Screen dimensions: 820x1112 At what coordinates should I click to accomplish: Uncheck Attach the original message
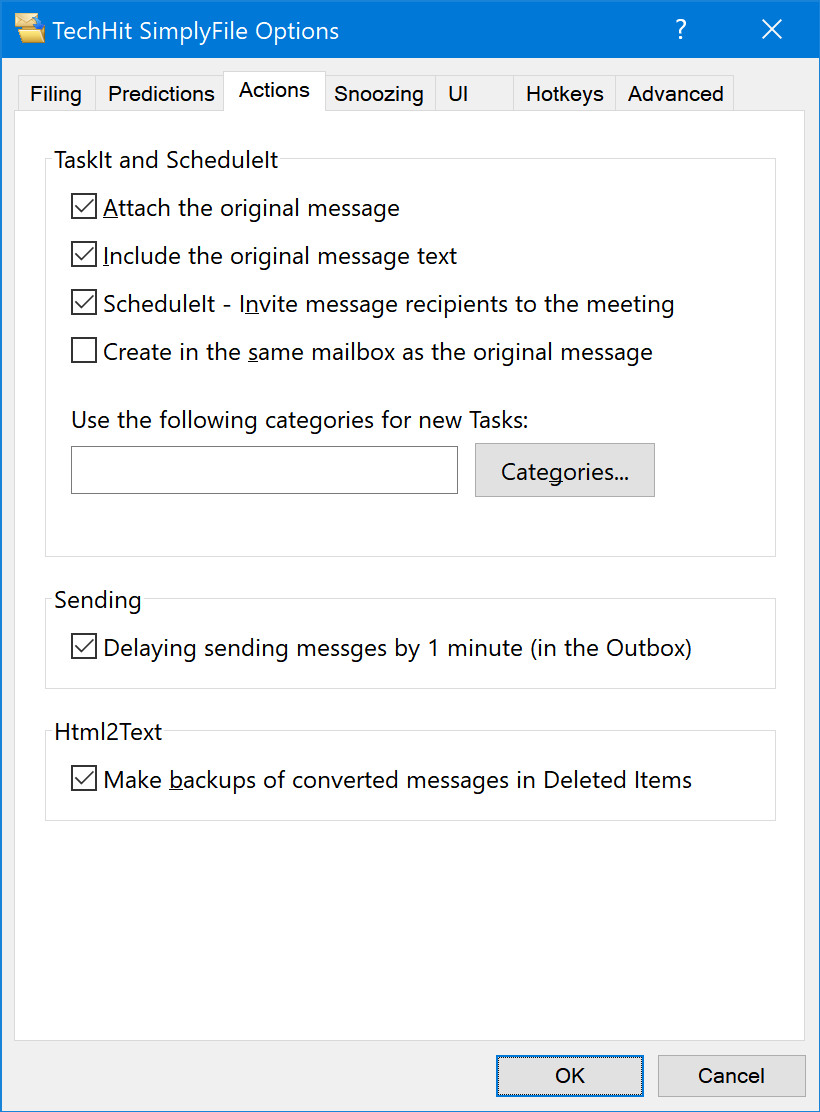[84, 206]
